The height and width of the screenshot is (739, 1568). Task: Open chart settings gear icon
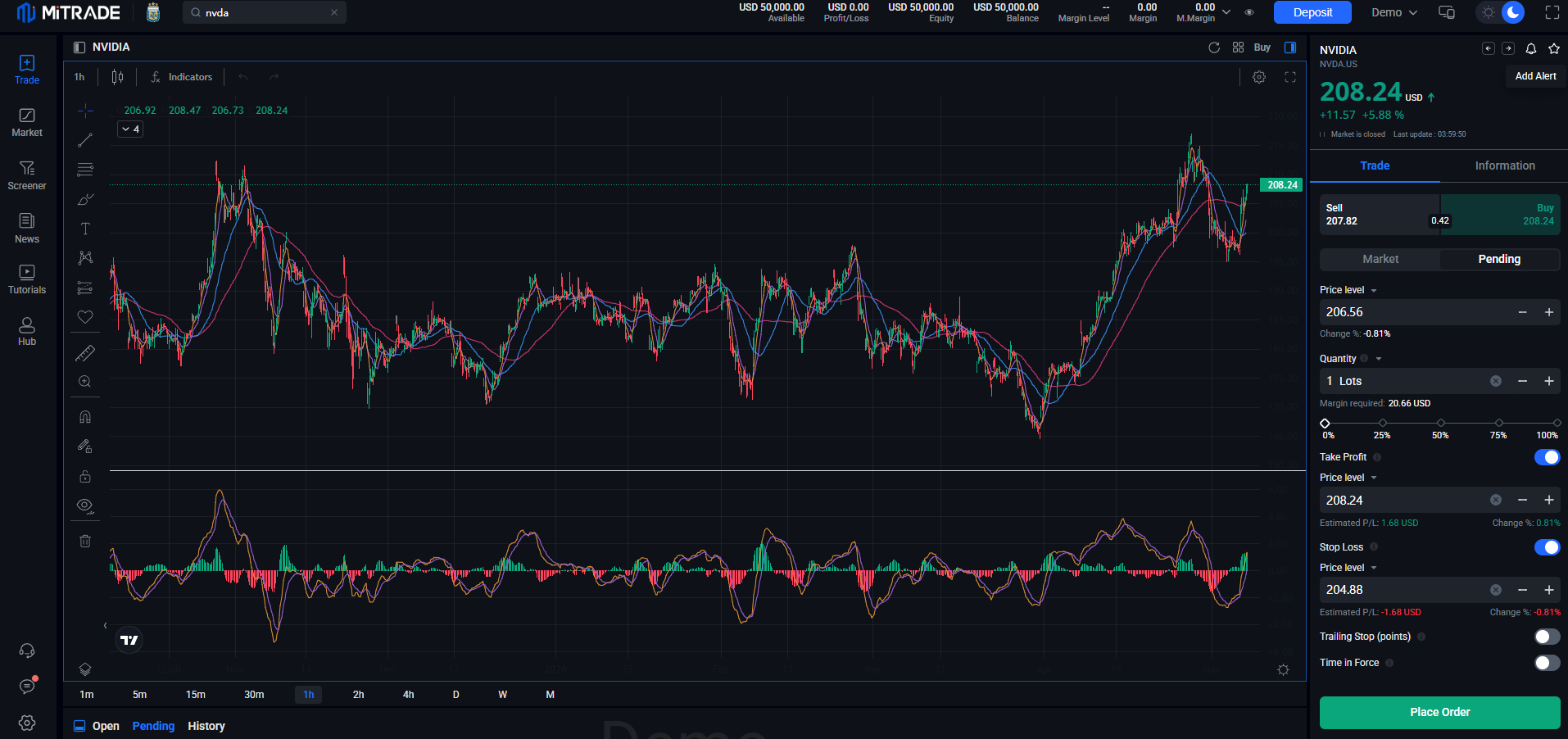click(x=1259, y=77)
